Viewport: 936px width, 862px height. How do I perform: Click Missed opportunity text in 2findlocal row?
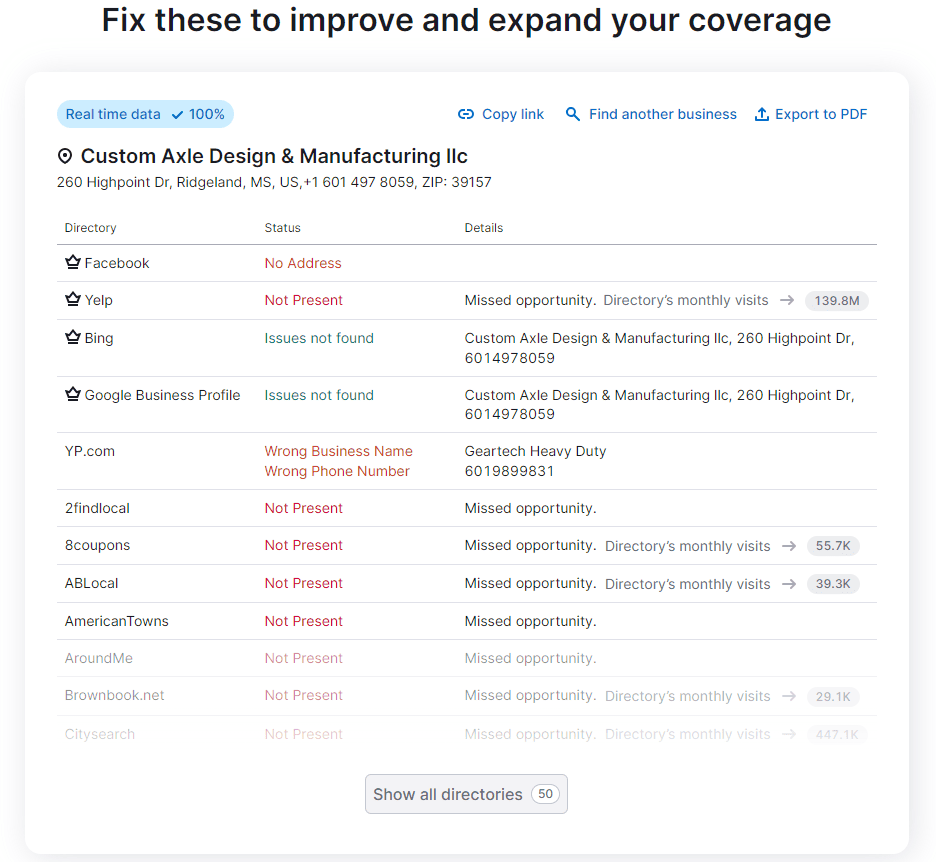pyautogui.click(x=530, y=508)
